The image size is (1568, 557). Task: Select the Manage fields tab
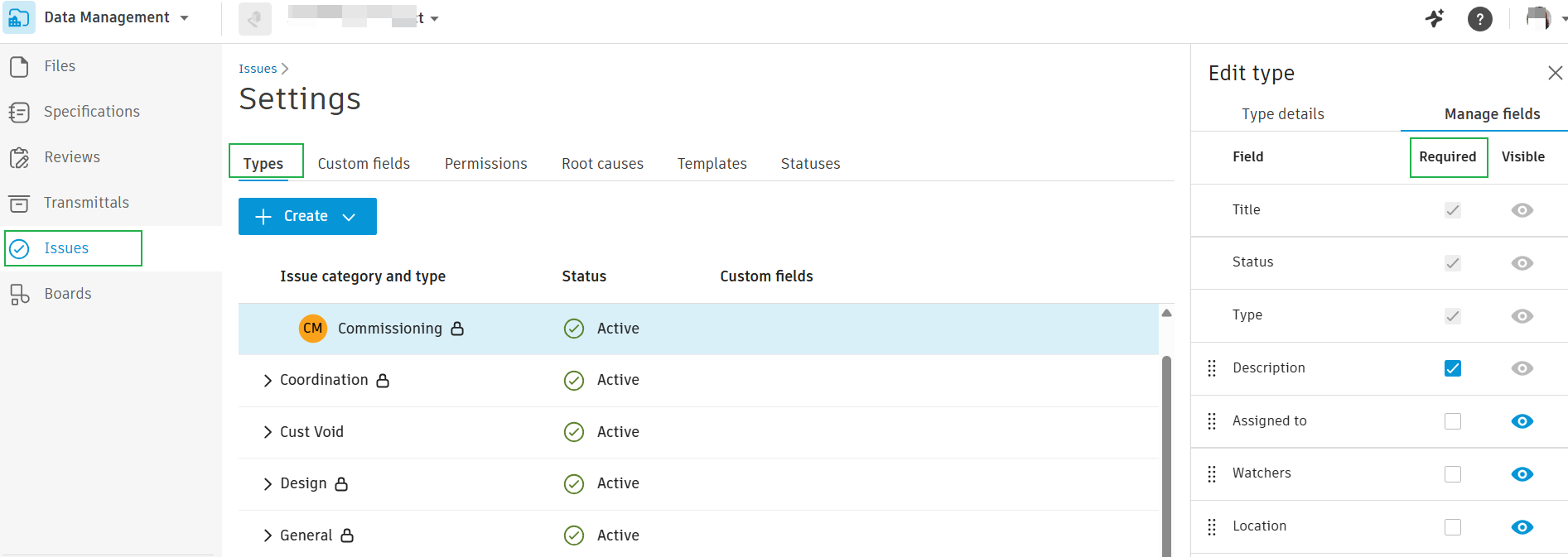(1492, 114)
